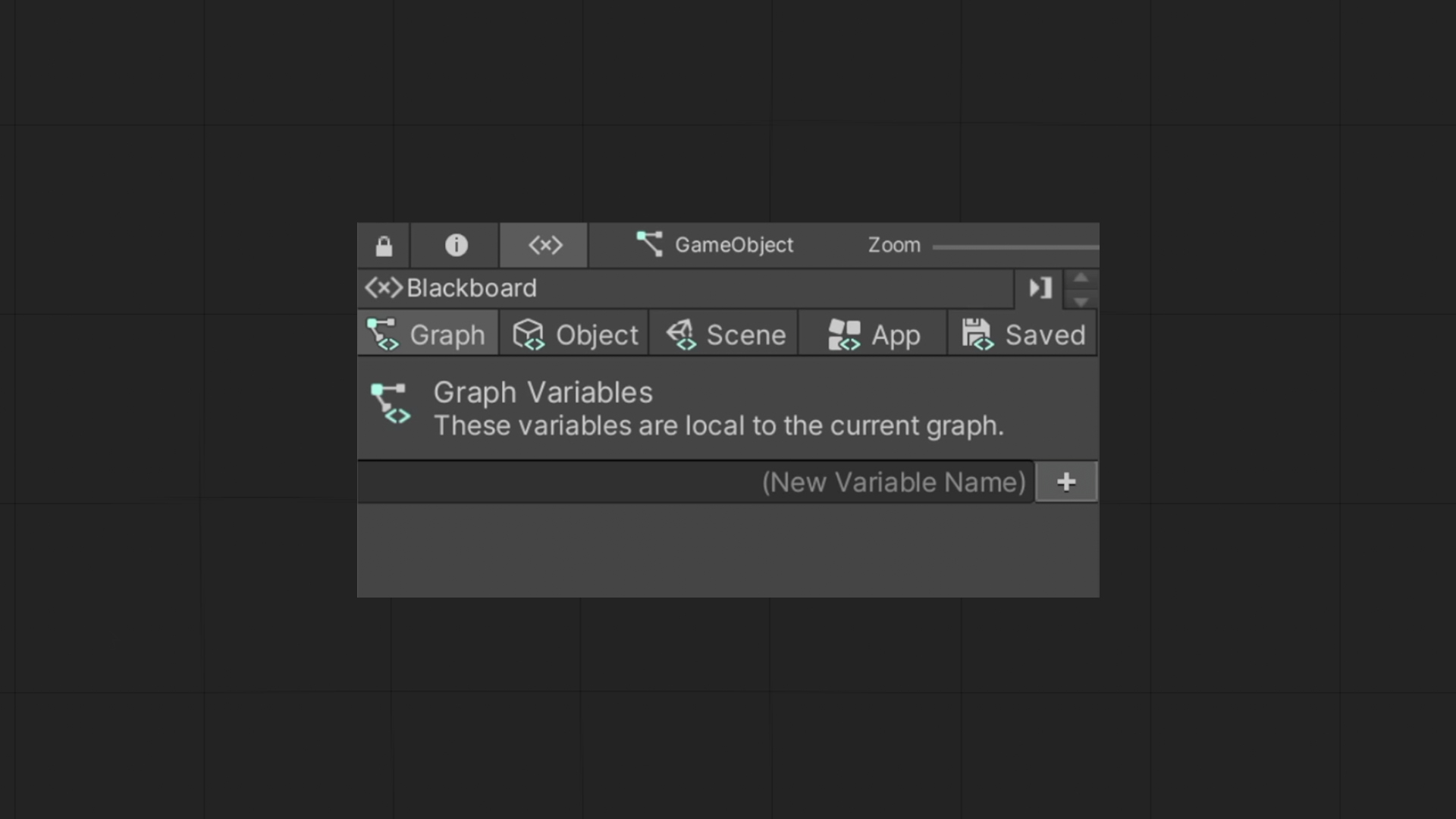Click the stepper up arrow
The image size is (1456, 819).
tap(1082, 276)
